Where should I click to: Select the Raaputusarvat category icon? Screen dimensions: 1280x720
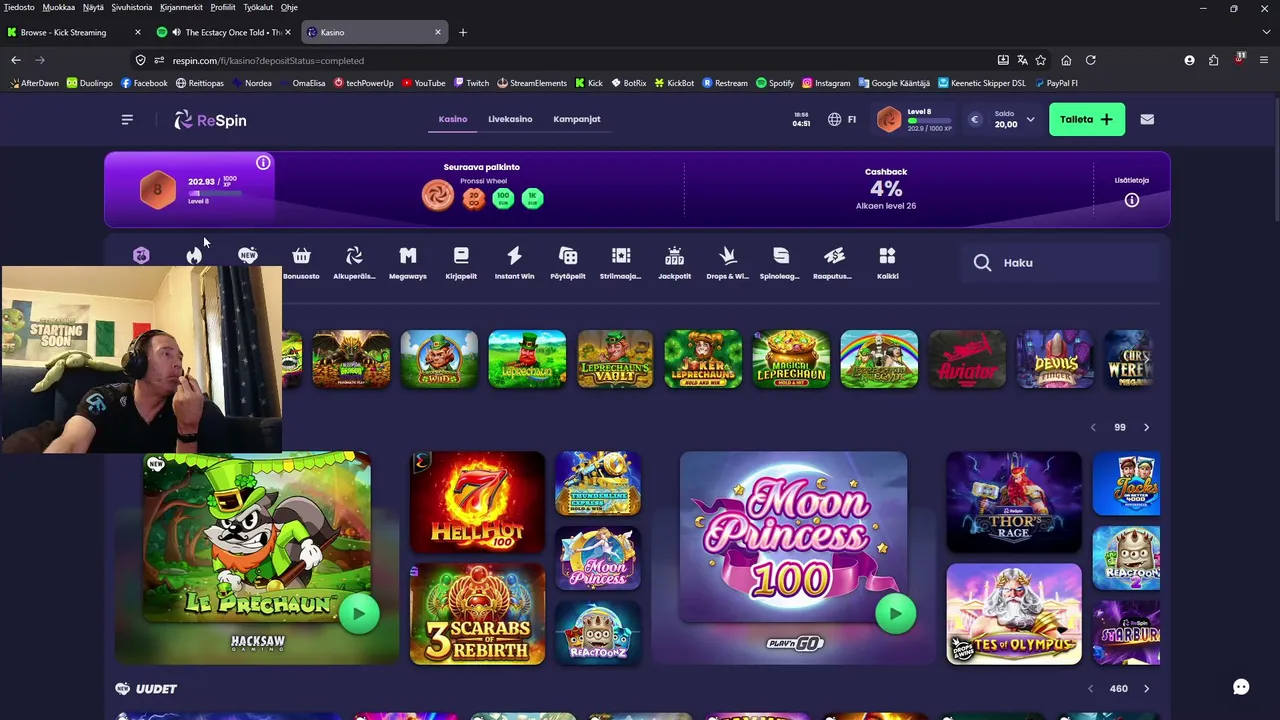(834, 262)
